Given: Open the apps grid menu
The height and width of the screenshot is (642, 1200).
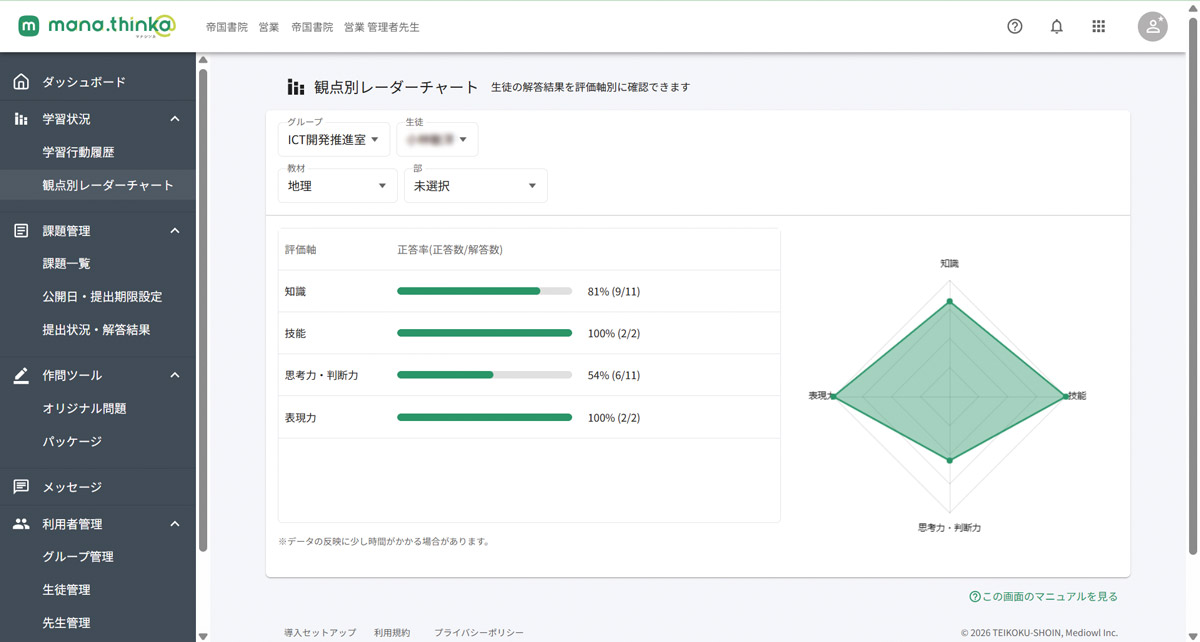Looking at the screenshot, I should pos(1099,27).
